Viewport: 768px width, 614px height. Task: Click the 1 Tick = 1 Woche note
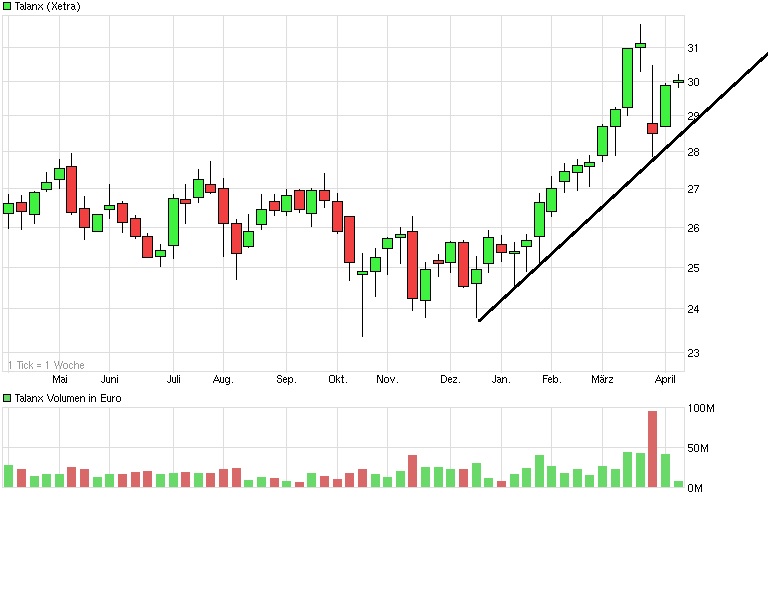[46, 365]
